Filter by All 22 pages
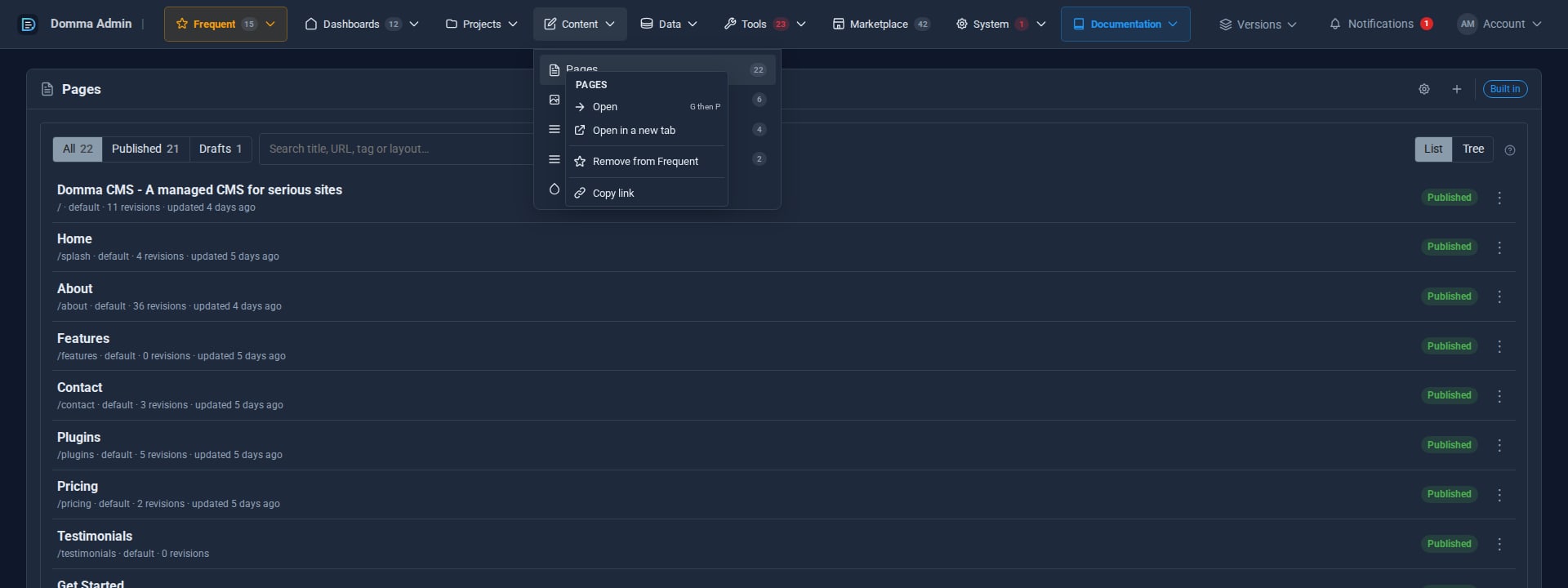Screen dimensions: 1568x588 click(x=78, y=149)
